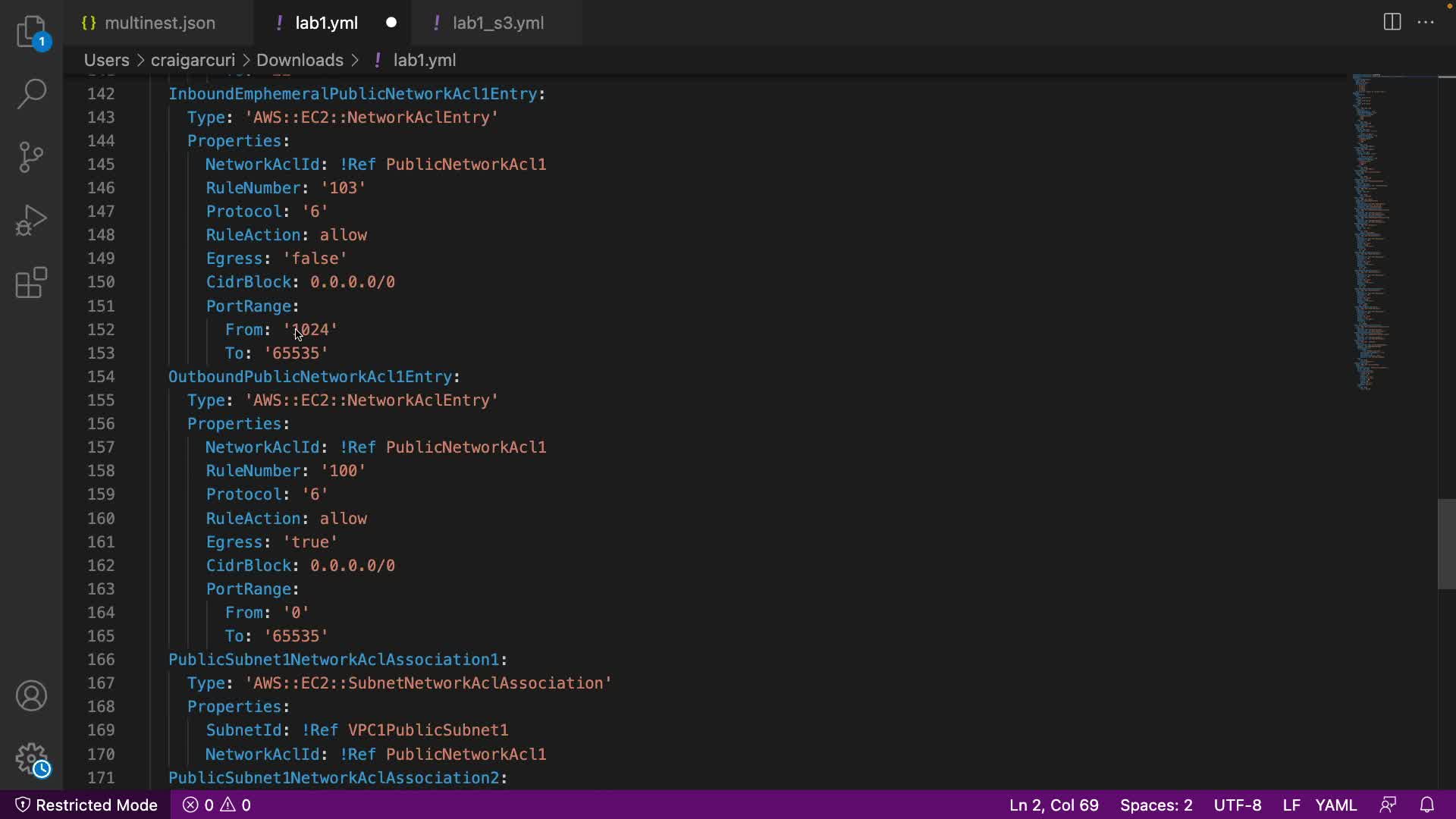Click Restricted Mode in the status bar
The width and height of the screenshot is (1456, 819).
point(86,805)
